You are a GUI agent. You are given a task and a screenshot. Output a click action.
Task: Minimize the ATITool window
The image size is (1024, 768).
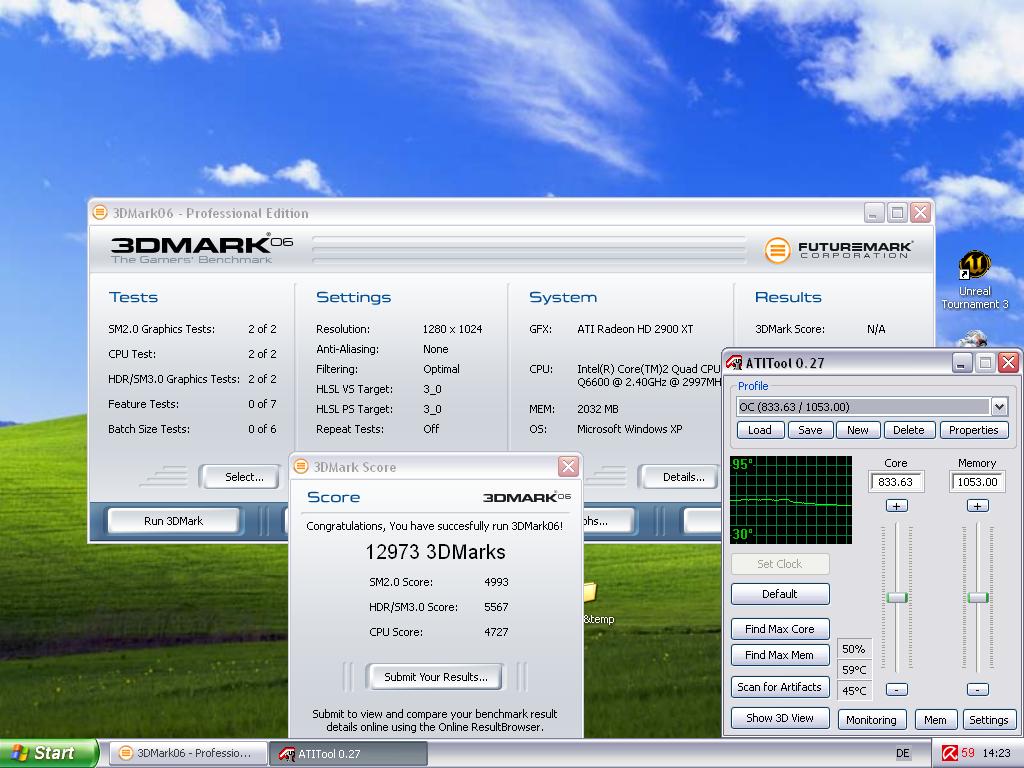pos(961,362)
